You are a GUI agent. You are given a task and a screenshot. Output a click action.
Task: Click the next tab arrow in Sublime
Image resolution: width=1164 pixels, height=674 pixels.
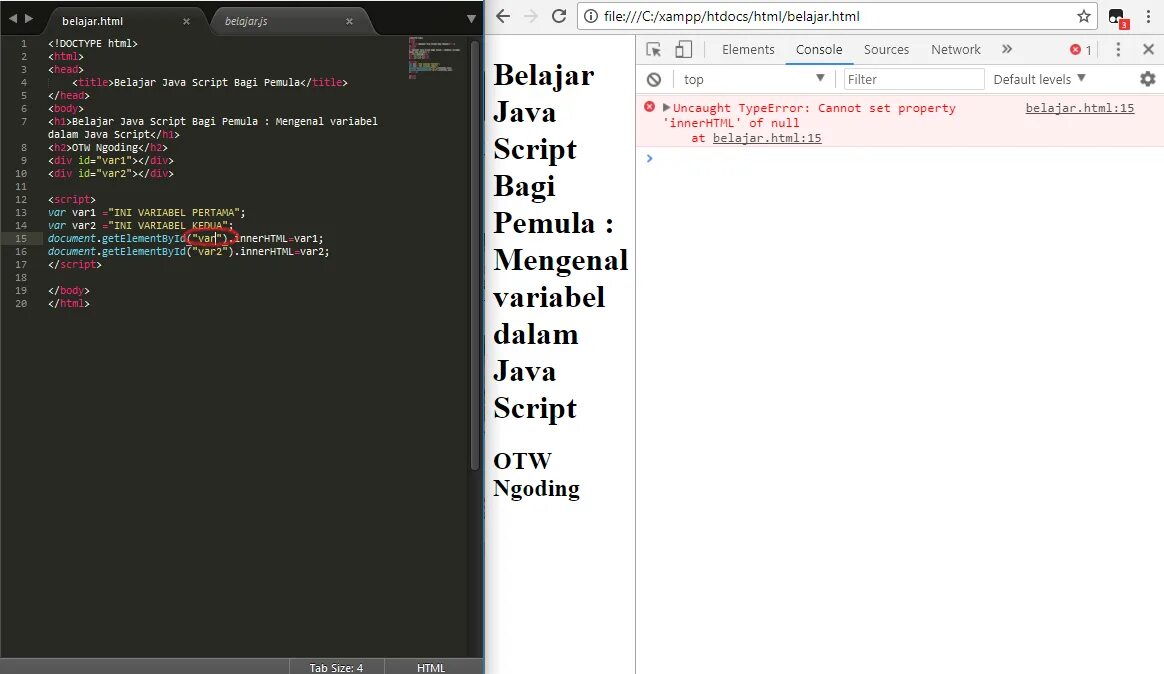click(x=29, y=18)
